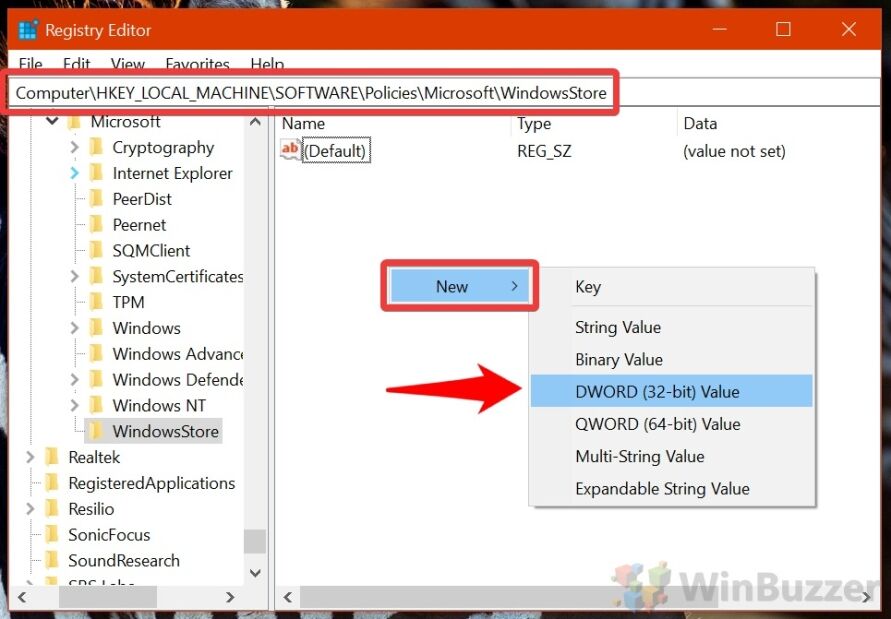This screenshot has height=619, width=891.
Task: Select Multi-String Value
Action: (x=672, y=456)
